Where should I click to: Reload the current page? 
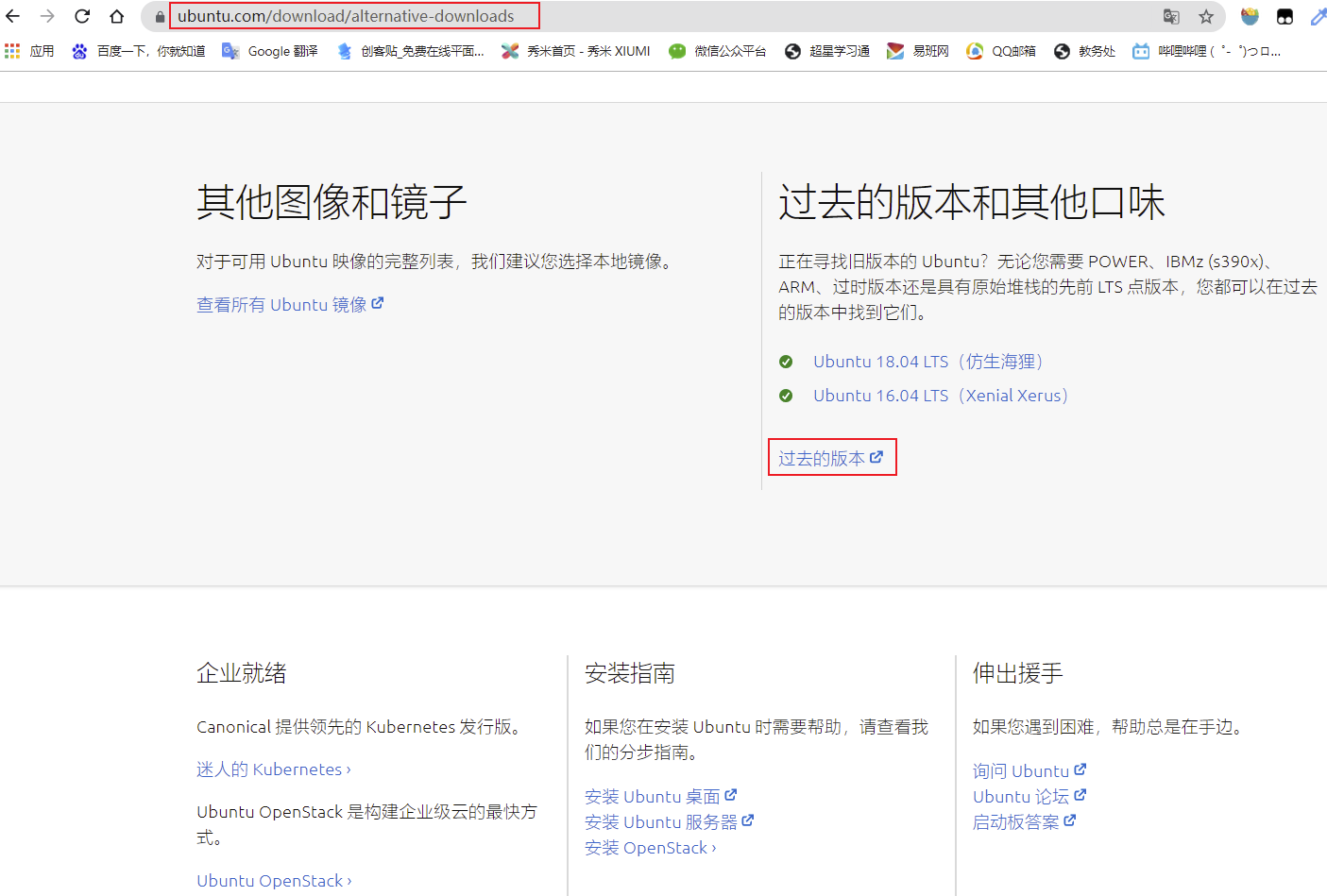coord(83,15)
